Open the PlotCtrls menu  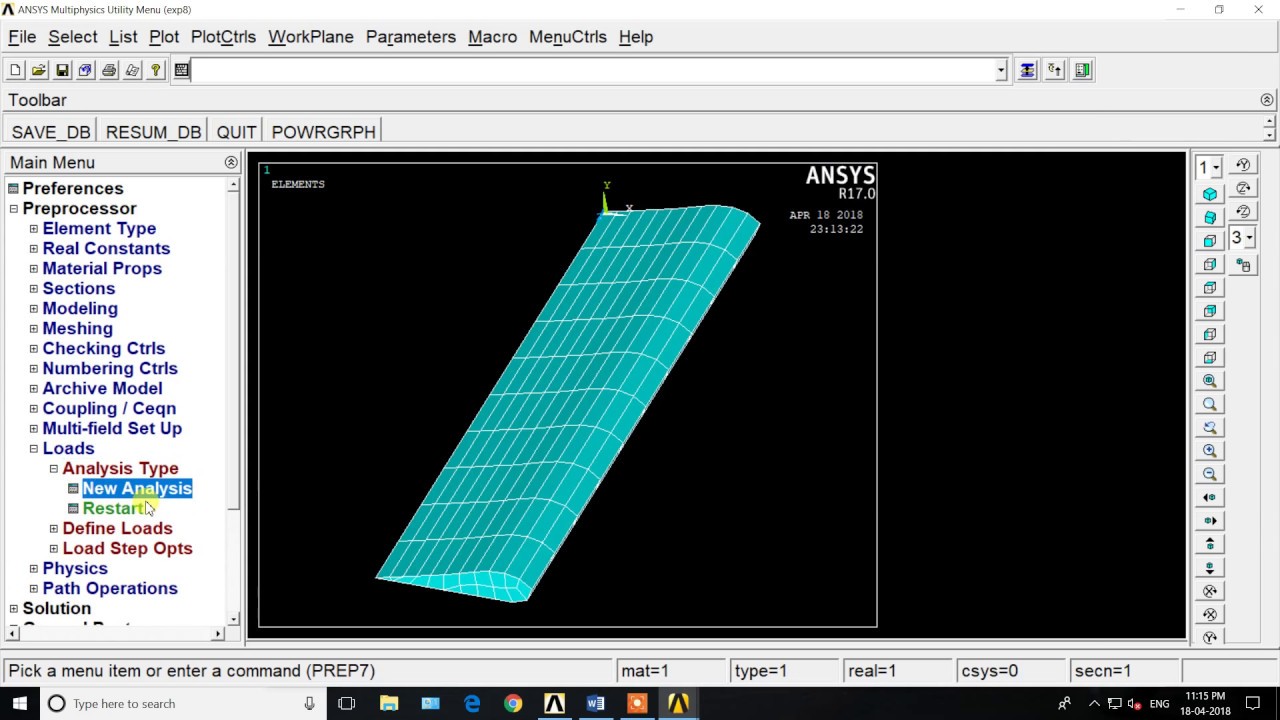223,37
